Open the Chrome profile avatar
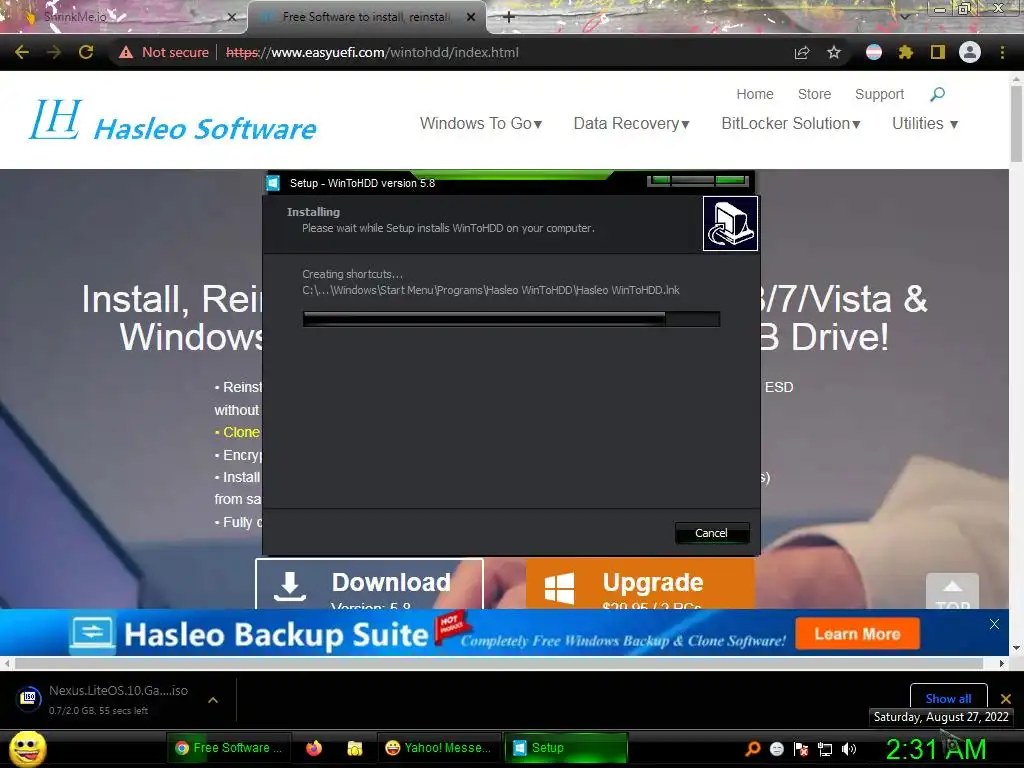The height and width of the screenshot is (768, 1024). (x=970, y=52)
